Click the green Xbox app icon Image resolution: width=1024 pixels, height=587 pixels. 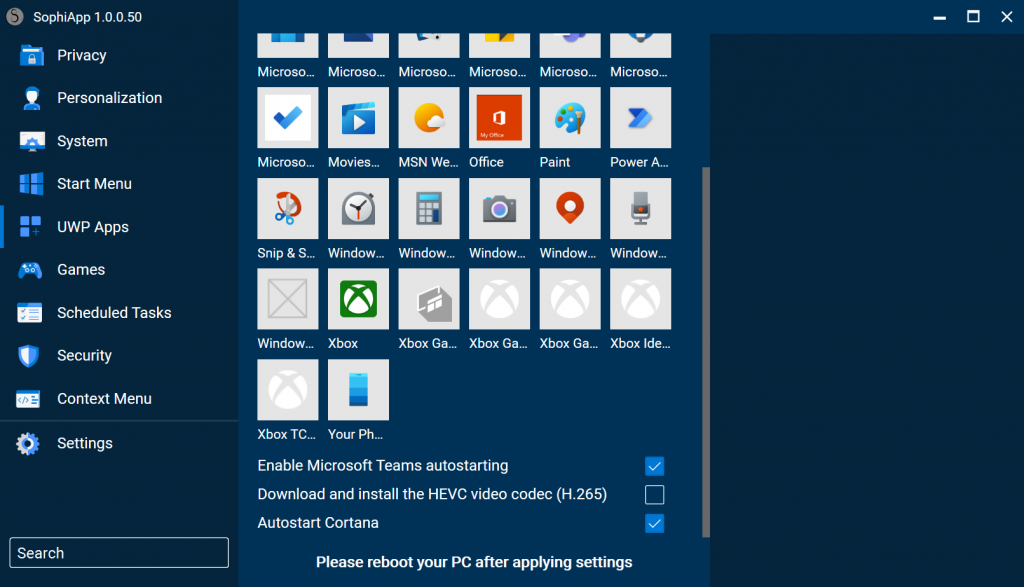coord(357,298)
